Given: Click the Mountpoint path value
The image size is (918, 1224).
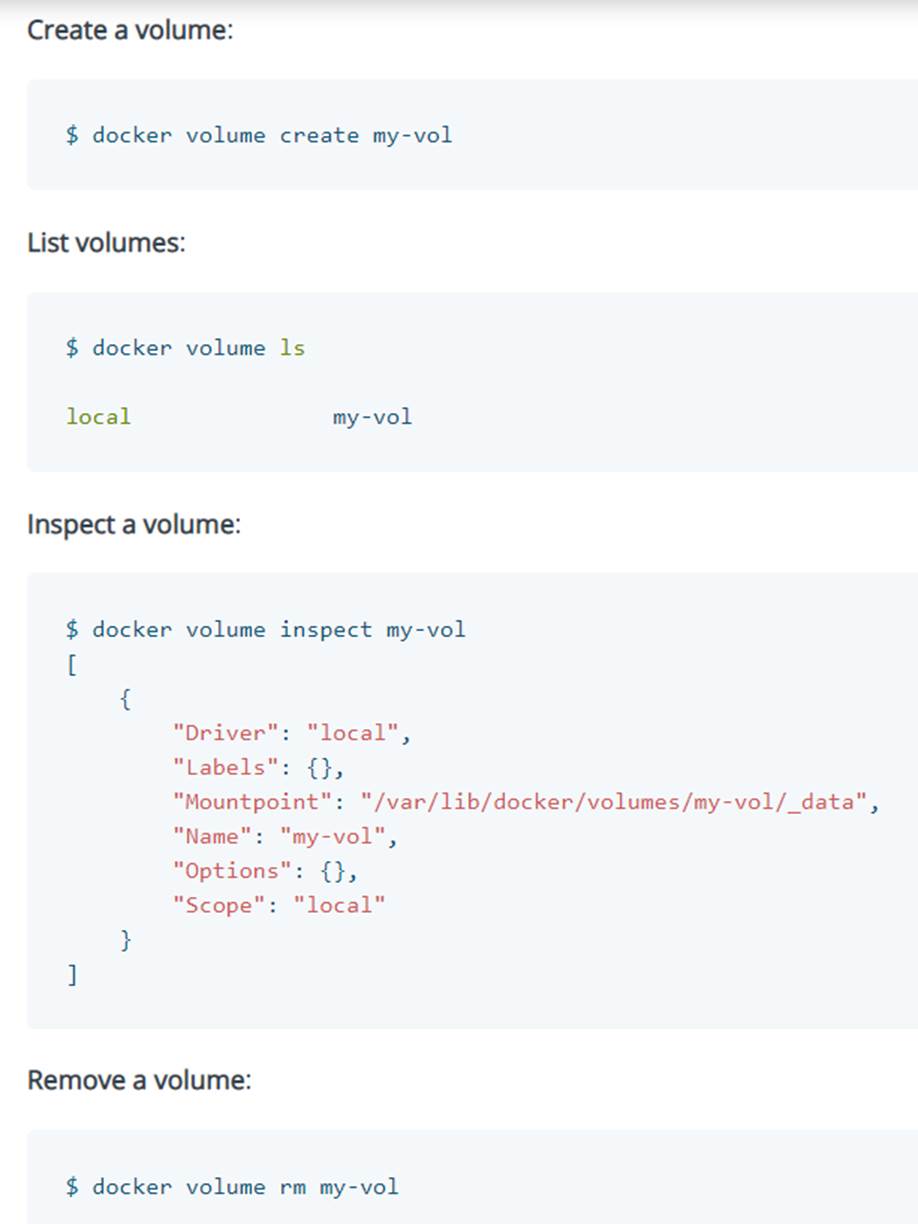Looking at the screenshot, I should pos(613,802).
